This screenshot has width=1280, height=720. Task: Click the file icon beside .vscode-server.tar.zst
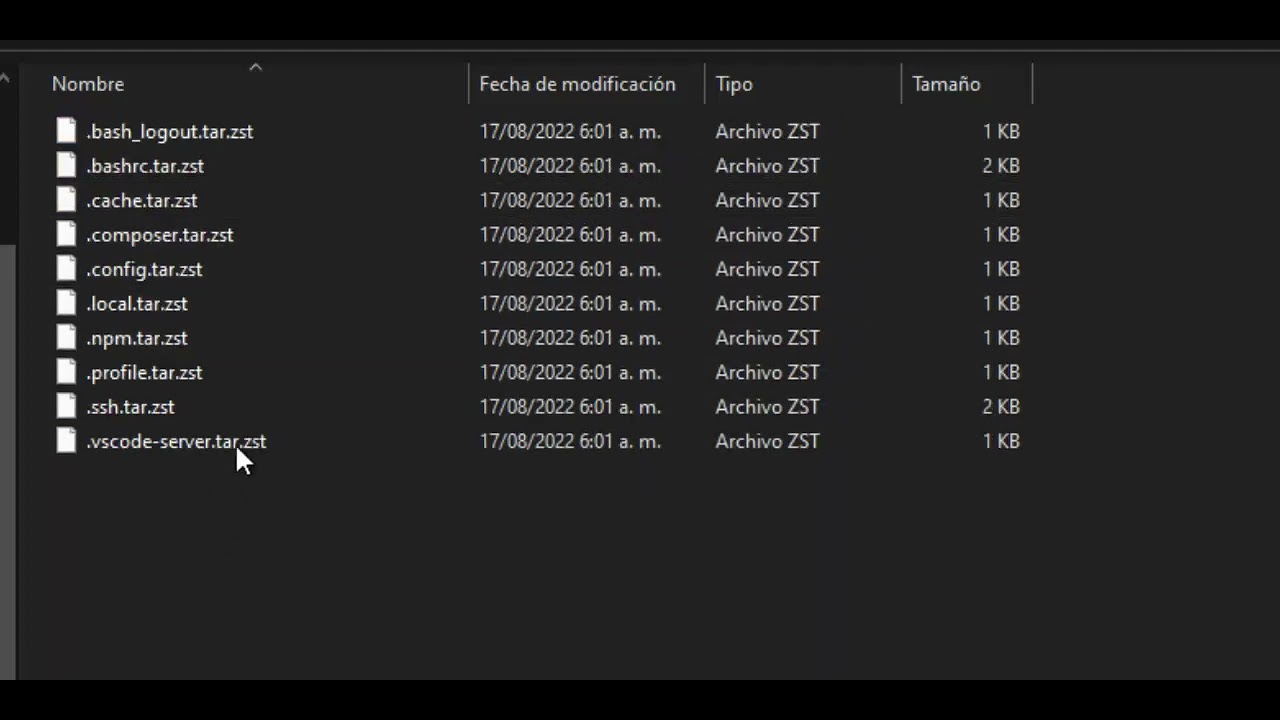(x=66, y=441)
